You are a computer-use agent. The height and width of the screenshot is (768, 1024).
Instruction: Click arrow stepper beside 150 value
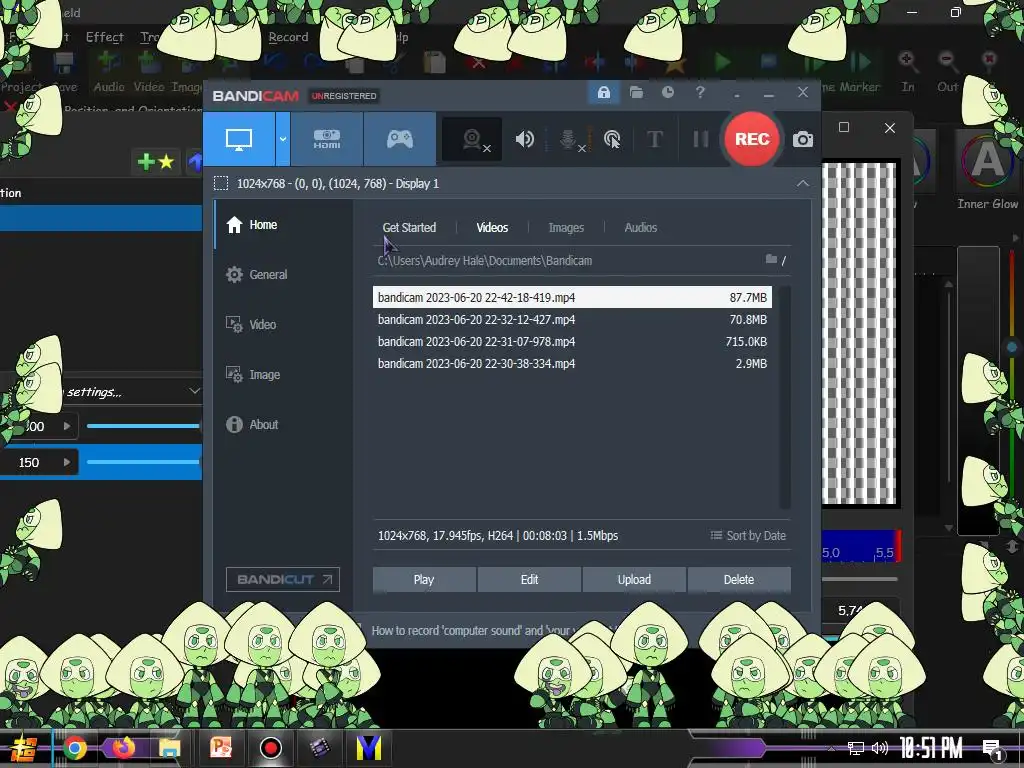tap(67, 462)
